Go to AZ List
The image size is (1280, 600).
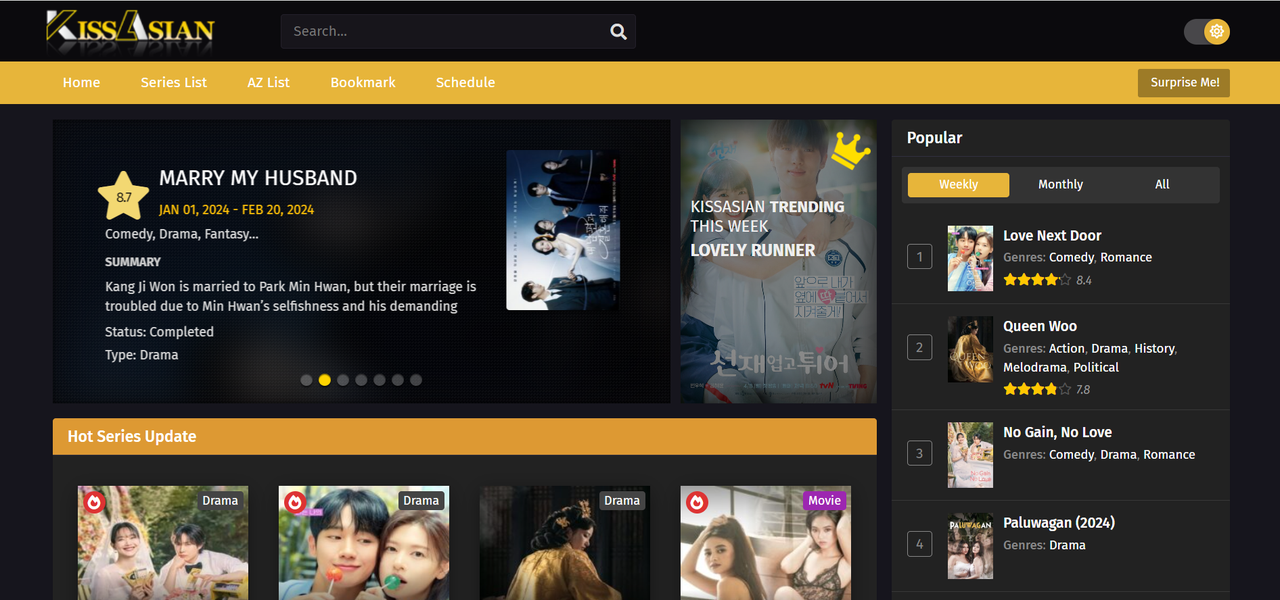point(268,82)
